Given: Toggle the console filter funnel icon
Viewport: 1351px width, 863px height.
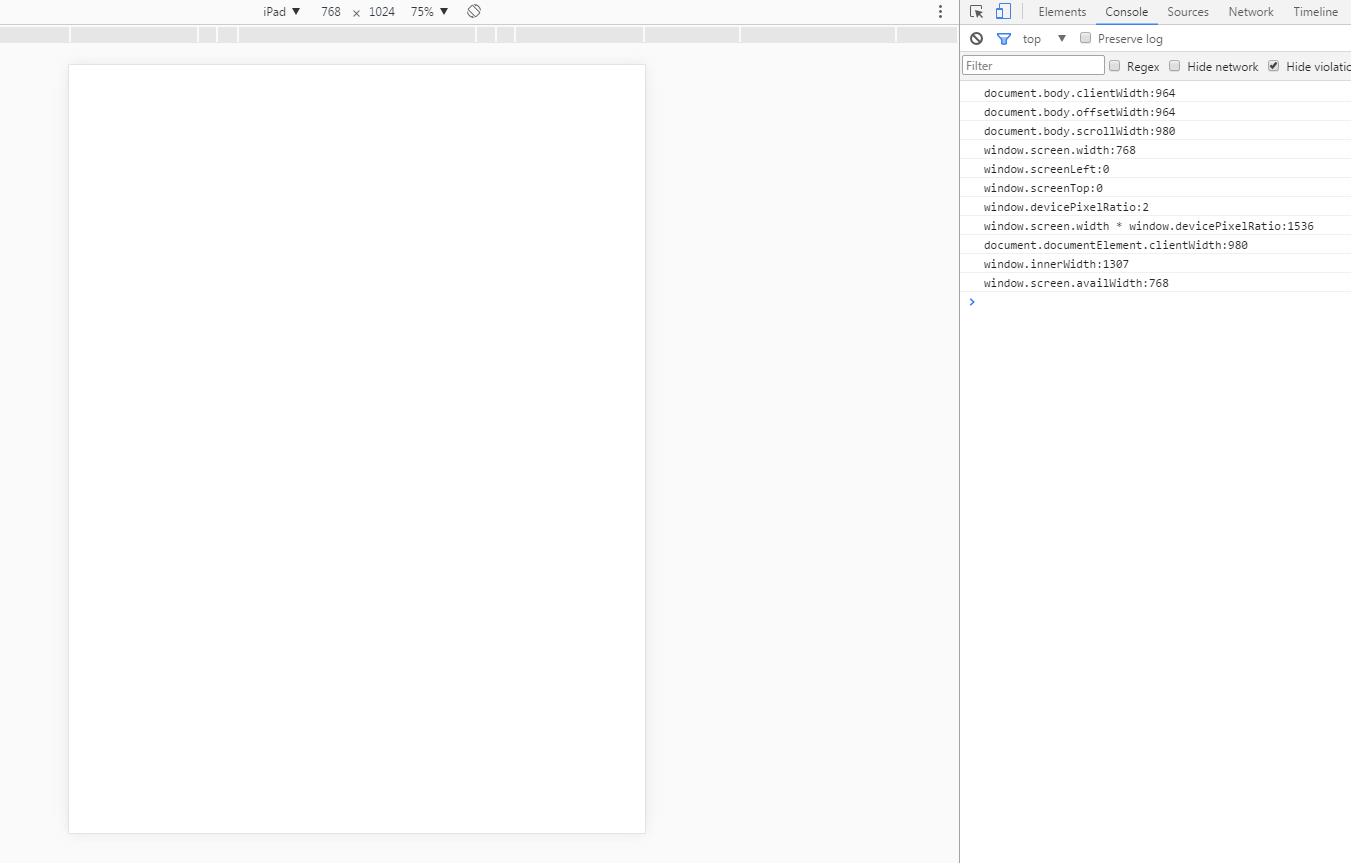Looking at the screenshot, I should 1004,39.
